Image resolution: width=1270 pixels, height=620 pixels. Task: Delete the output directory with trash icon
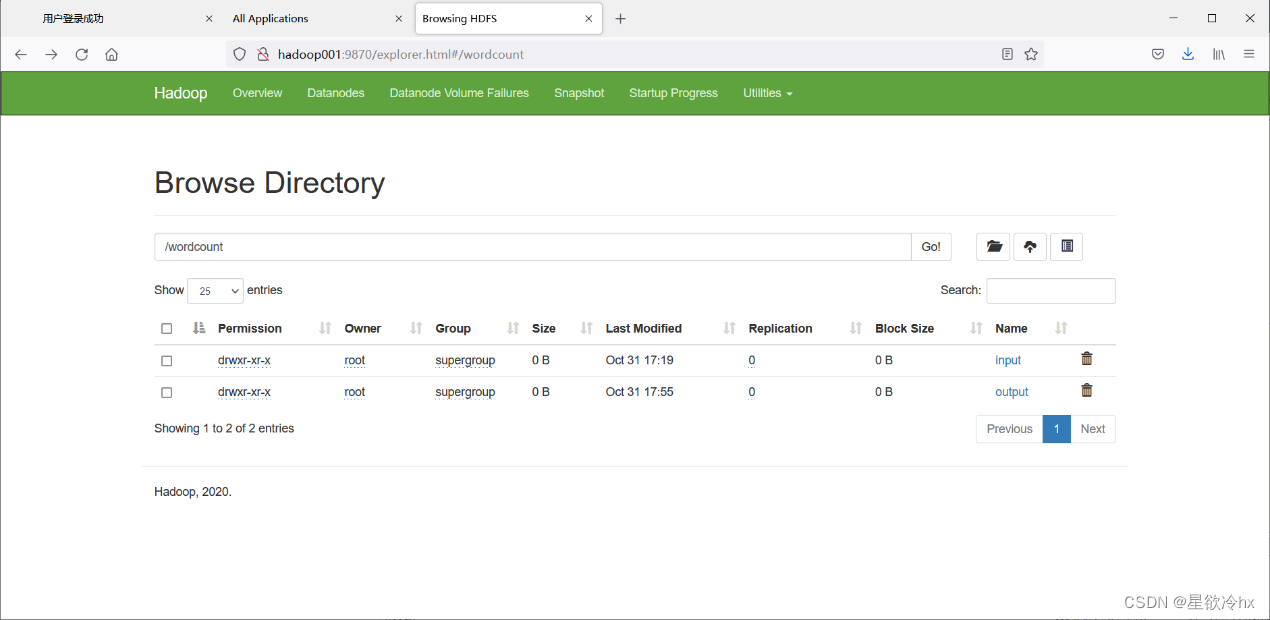pos(1087,391)
